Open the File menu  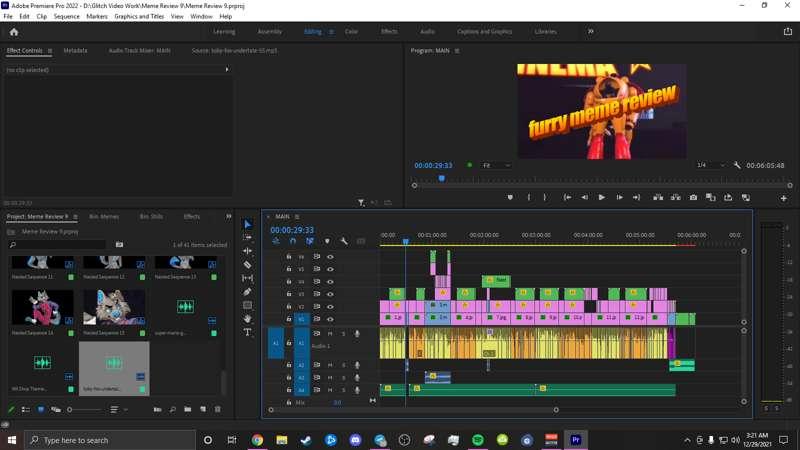8,16
